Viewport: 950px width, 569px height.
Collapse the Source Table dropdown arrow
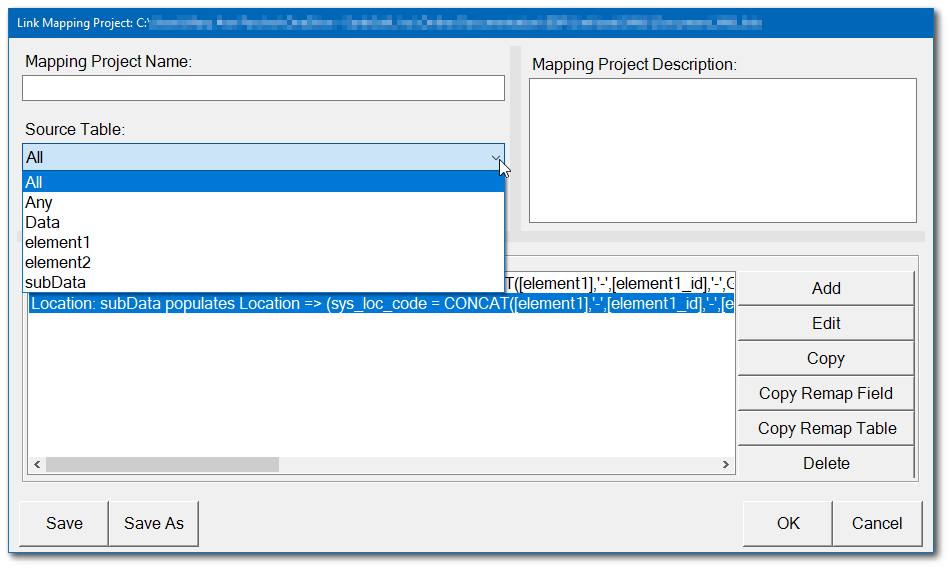(x=496, y=158)
